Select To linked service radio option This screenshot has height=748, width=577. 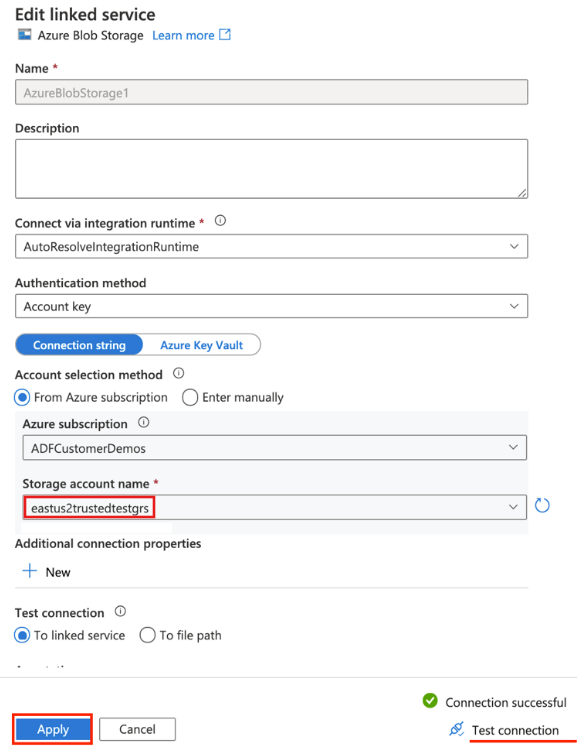tap(22, 635)
